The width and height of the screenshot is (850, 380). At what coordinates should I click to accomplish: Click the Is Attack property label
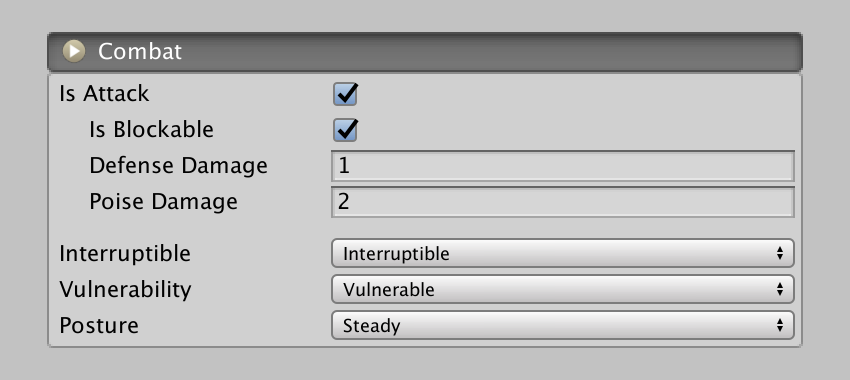click(104, 94)
